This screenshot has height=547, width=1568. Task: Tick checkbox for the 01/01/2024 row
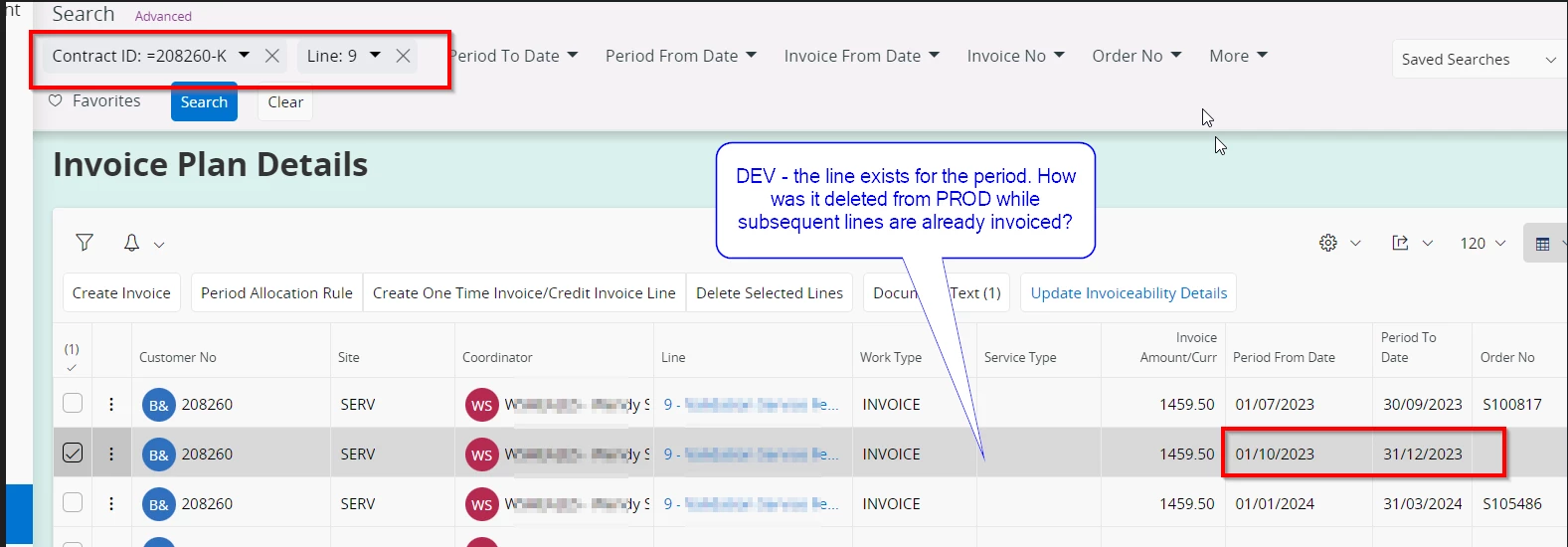73,502
